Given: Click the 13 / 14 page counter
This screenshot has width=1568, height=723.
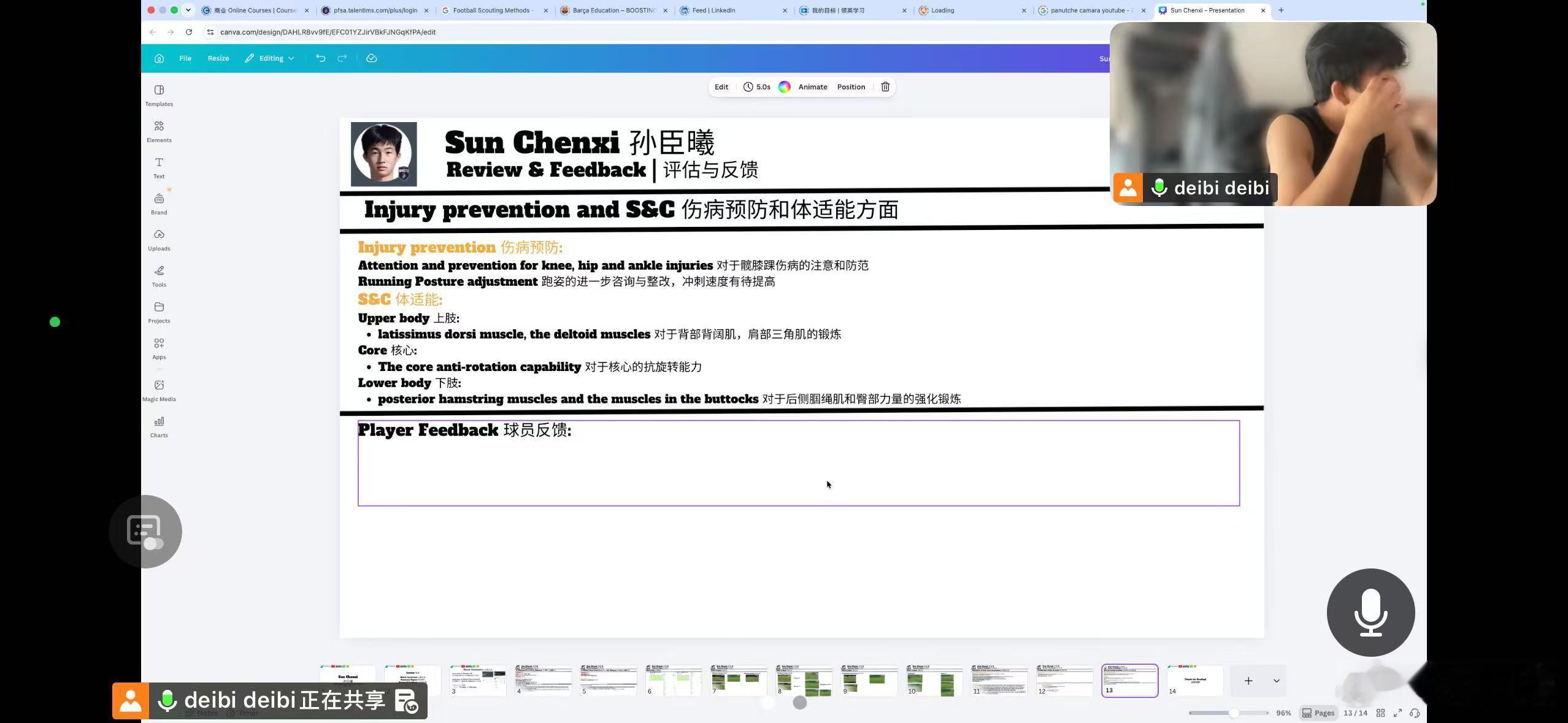Looking at the screenshot, I should click(x=1355, y=713).
